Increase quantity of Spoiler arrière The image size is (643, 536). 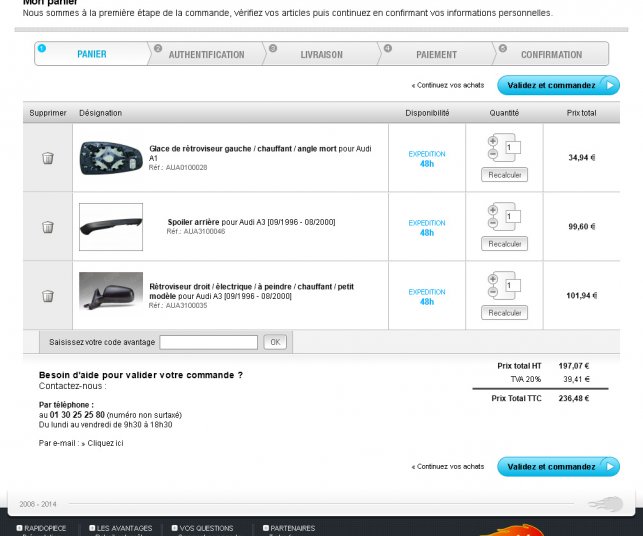tap(493, 210)
